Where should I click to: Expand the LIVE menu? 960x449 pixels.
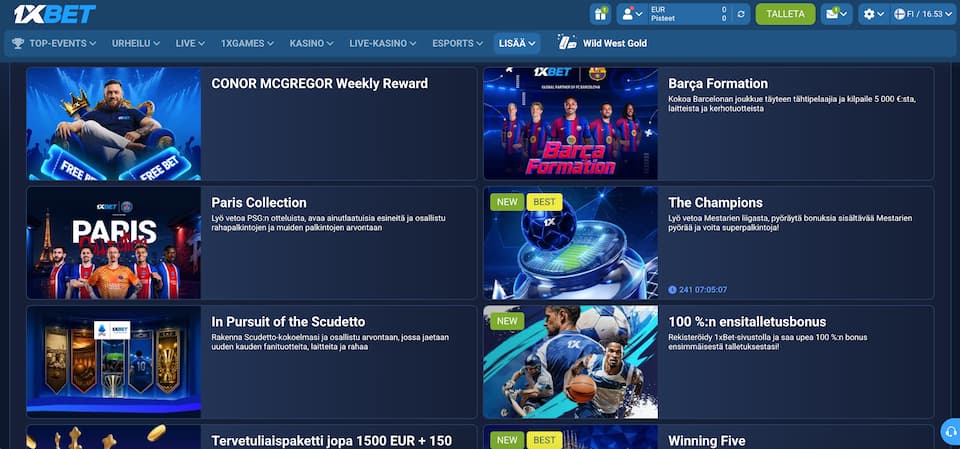pos(190,43)
